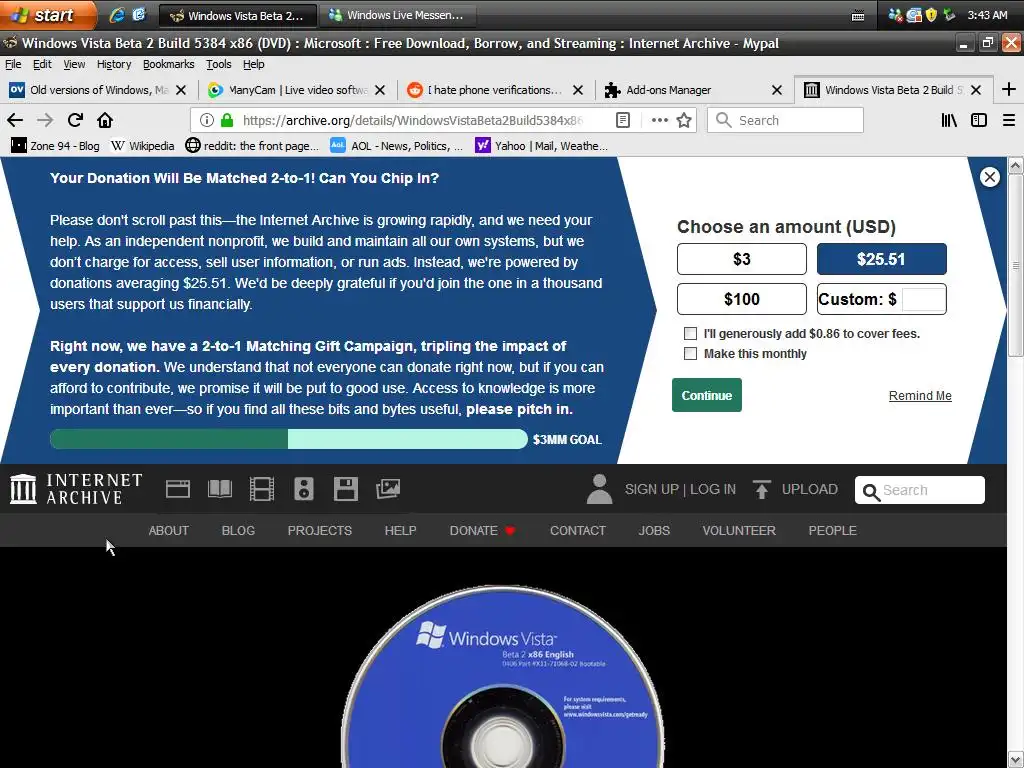Switch to Windows Live Messenger taskbar item
This screenshot has height=768, width=1024.
(397, 15)
